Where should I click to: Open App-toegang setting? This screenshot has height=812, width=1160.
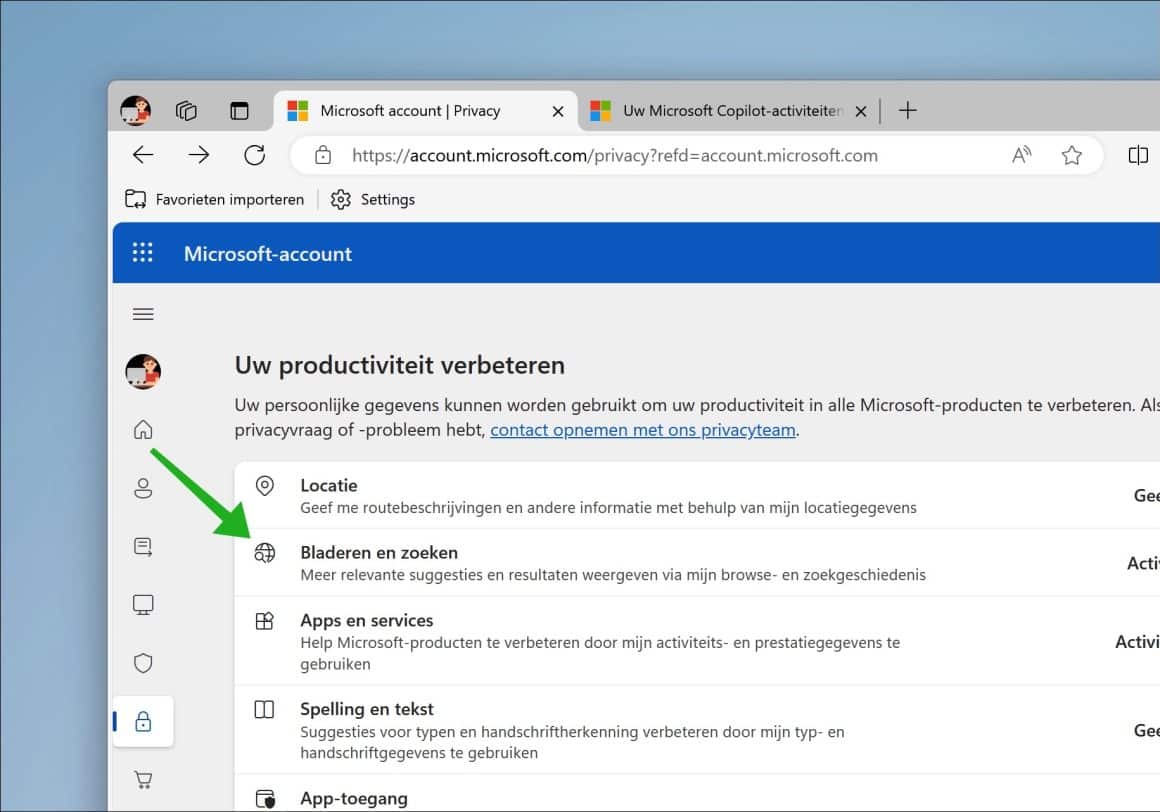(x=354, y=799)
